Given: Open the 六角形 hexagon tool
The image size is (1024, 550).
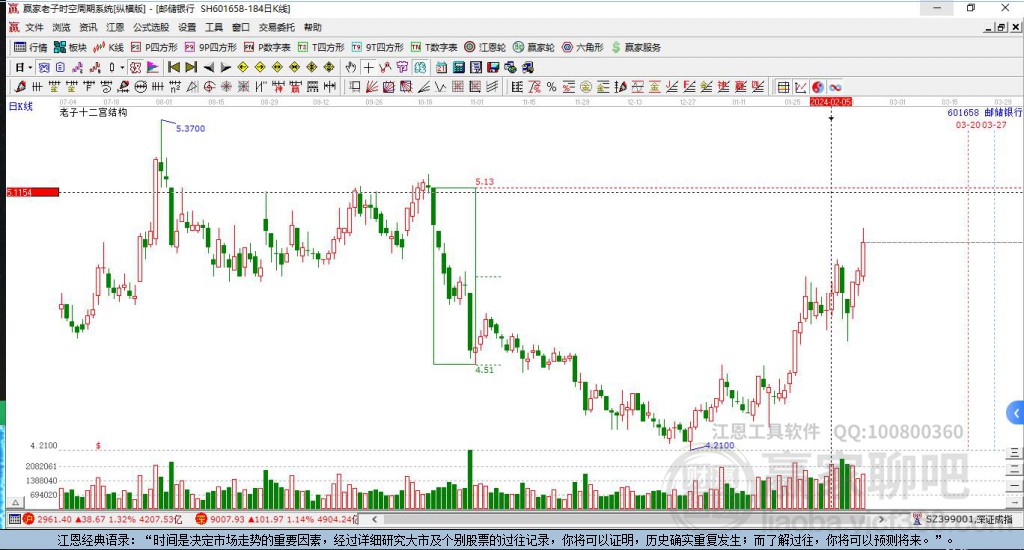Looking at the screenshot, I should (583, 47).
